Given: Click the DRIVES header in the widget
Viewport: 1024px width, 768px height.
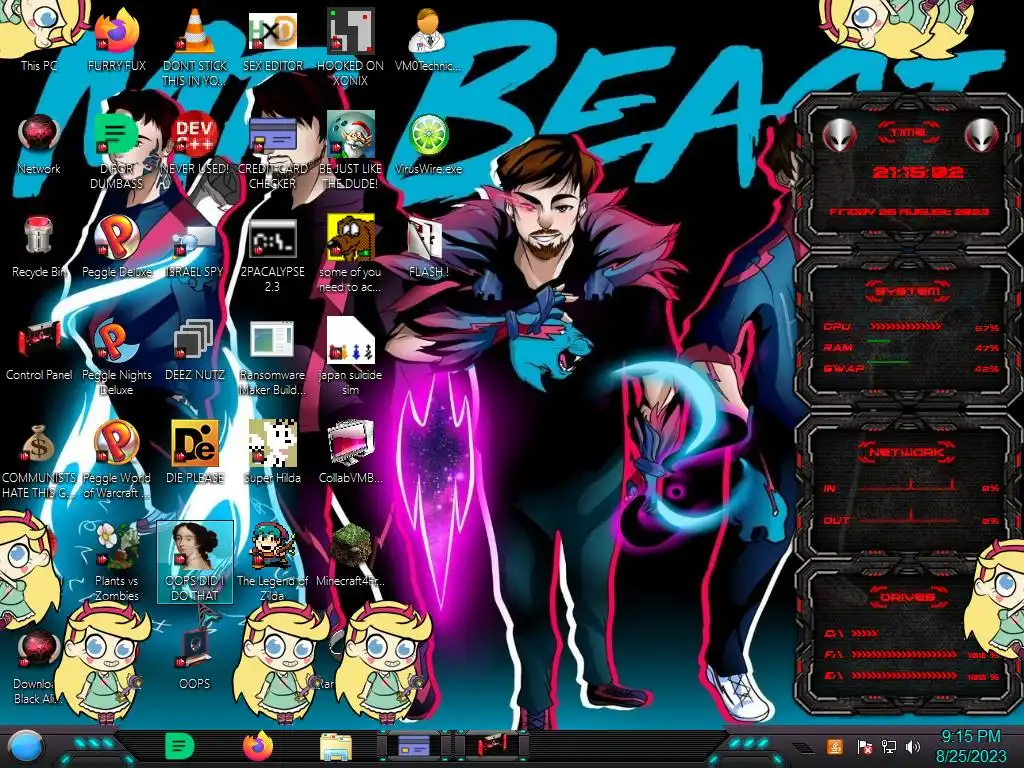Looking at the screenshot, I should 907,597.
